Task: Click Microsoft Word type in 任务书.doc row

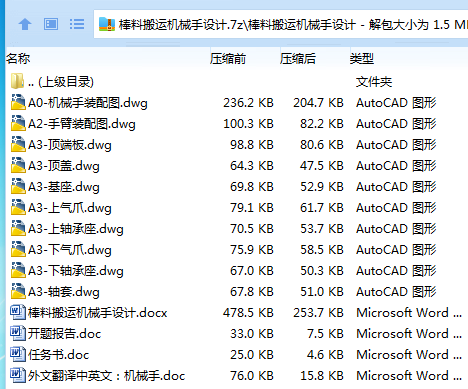Action: coord(409,355)
